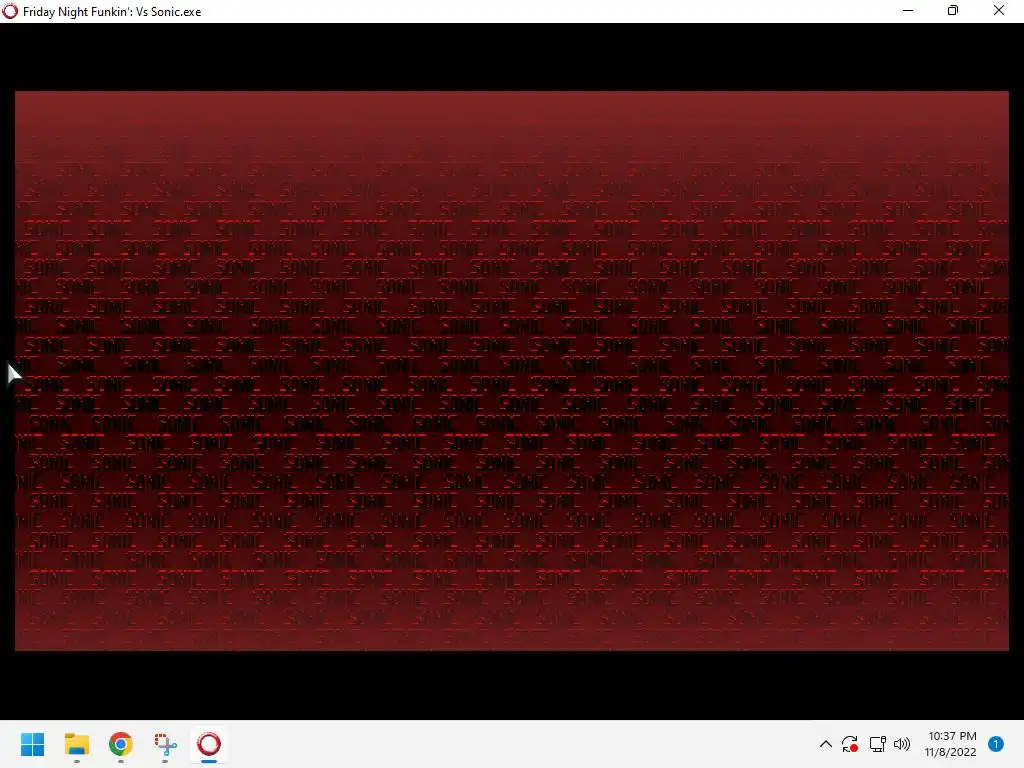Close the Vs Sonic.exe window
1024x768 pixels.
(x=999, y=10)
